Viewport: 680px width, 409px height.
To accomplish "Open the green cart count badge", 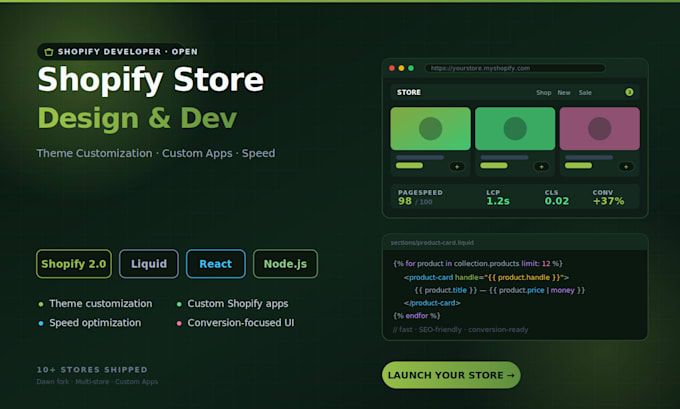I will tap(629, 92).
